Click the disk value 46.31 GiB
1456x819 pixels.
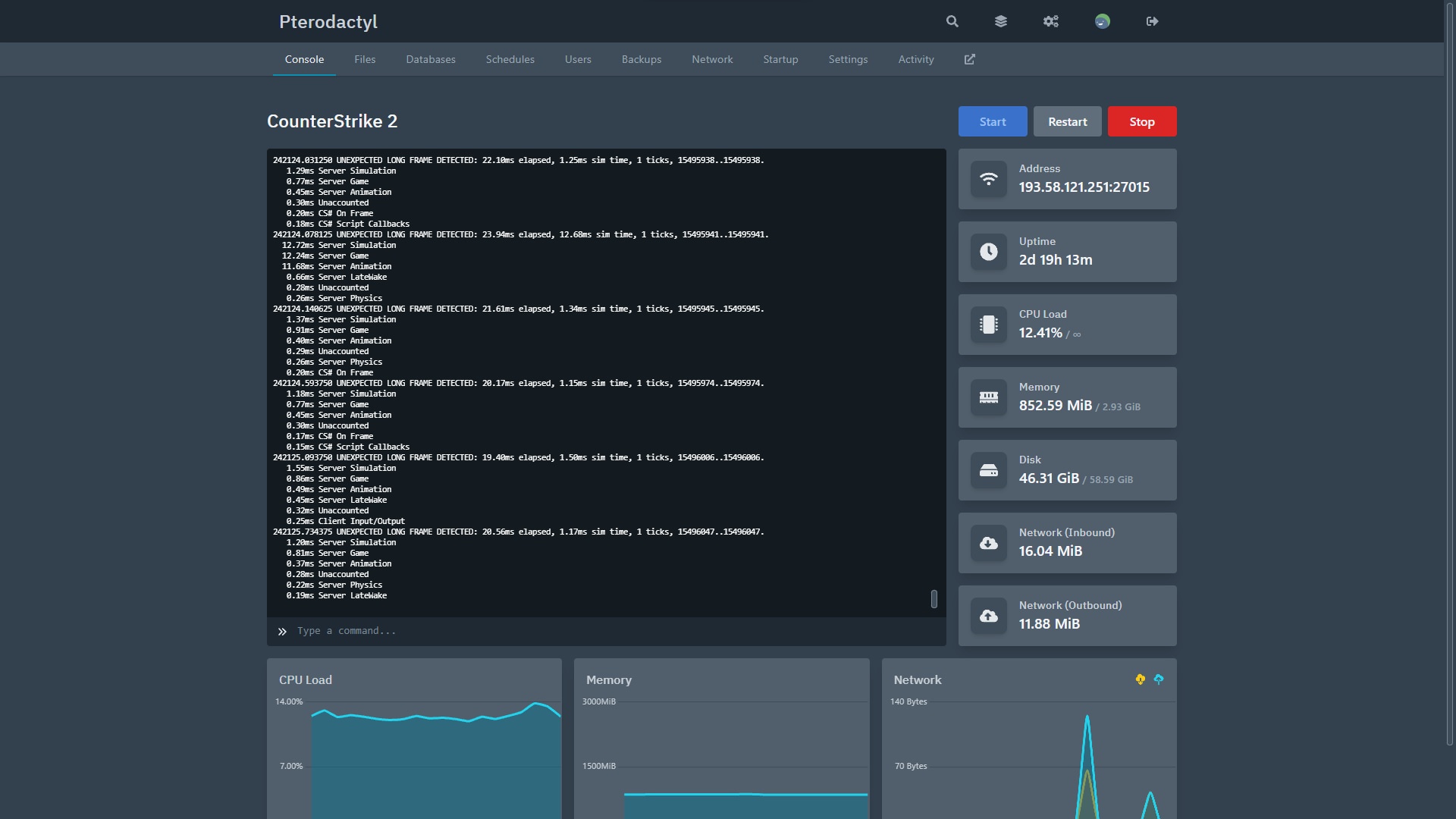pyautogui.click(x=1049, y=479)
